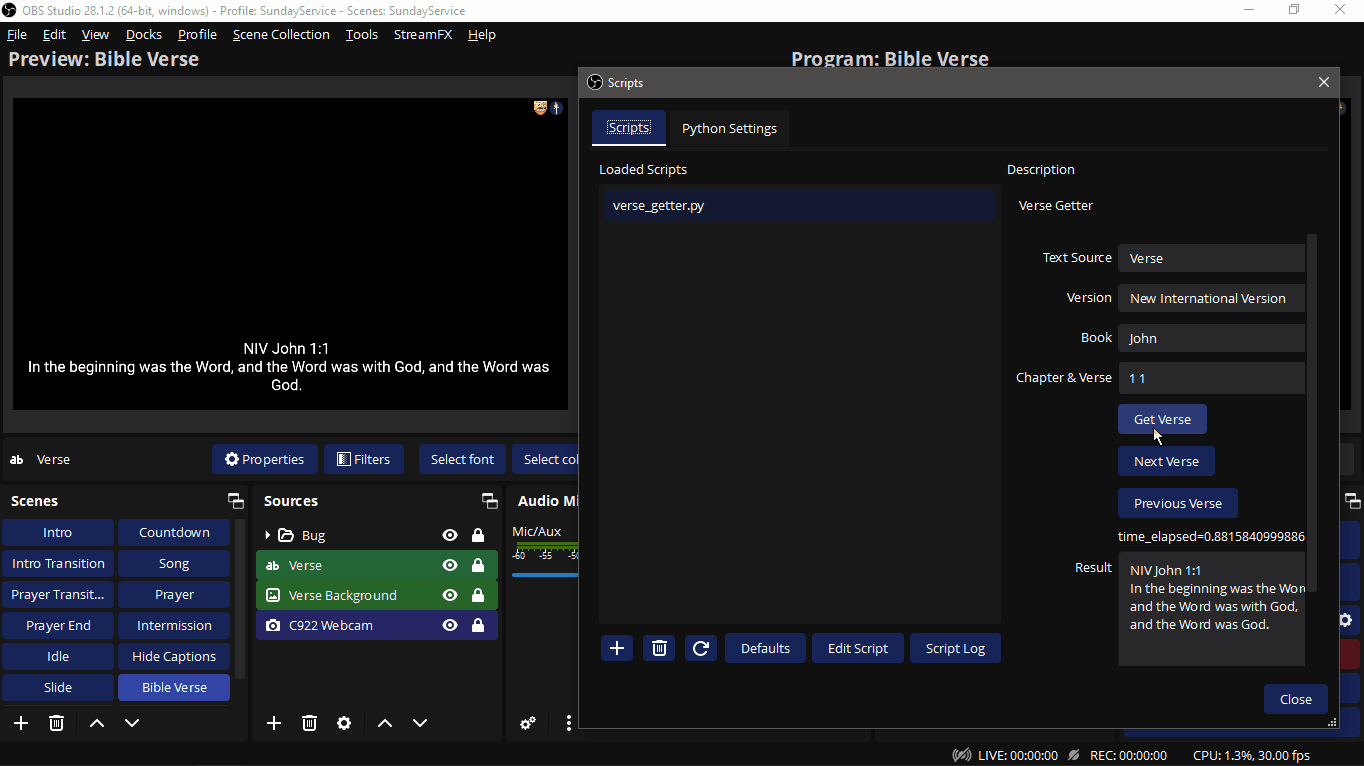The height and width of the screenshot is (766, 1364).
Task: Open the Book dropdown showing John
Action: (1211, 338)
